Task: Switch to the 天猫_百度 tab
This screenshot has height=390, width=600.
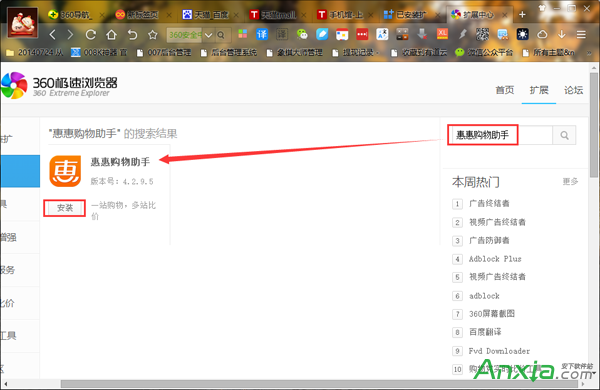Action: click(x=210, y=15)
